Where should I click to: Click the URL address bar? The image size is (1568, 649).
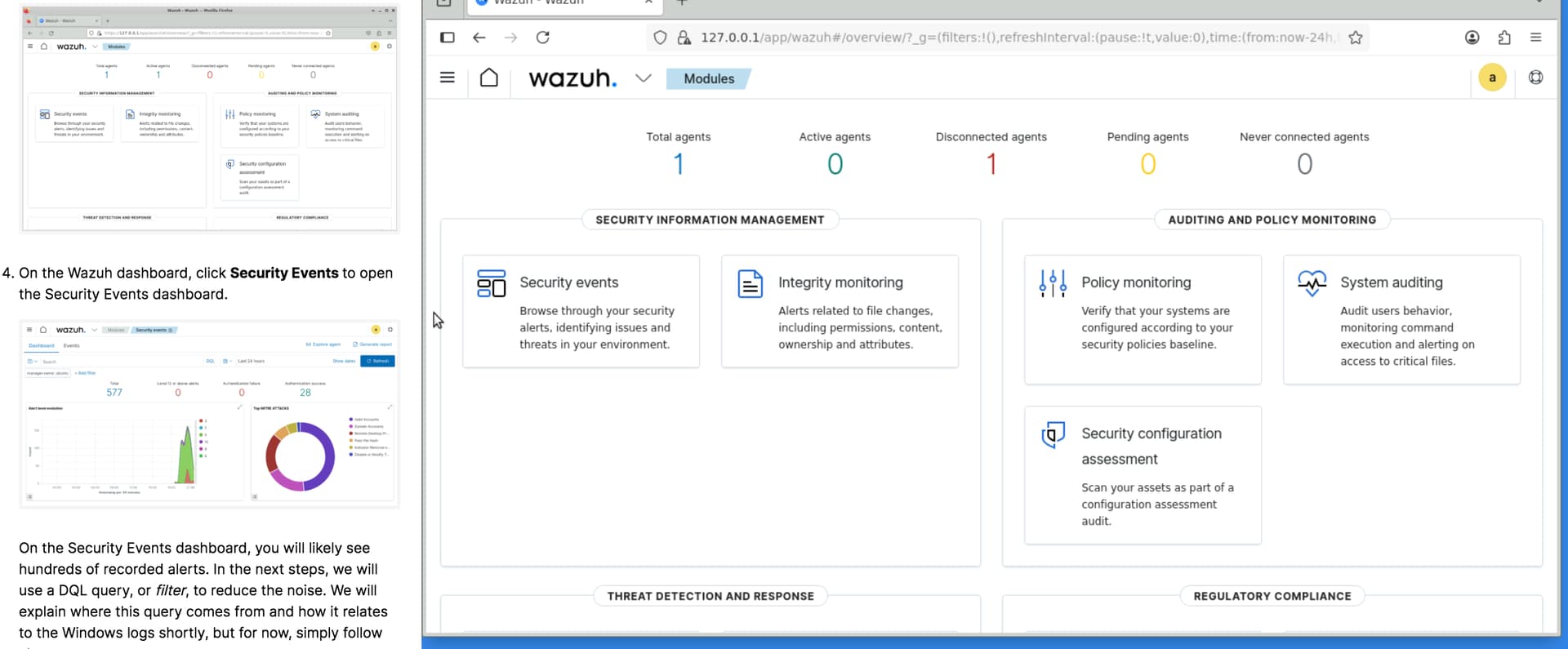(1013, 38)
